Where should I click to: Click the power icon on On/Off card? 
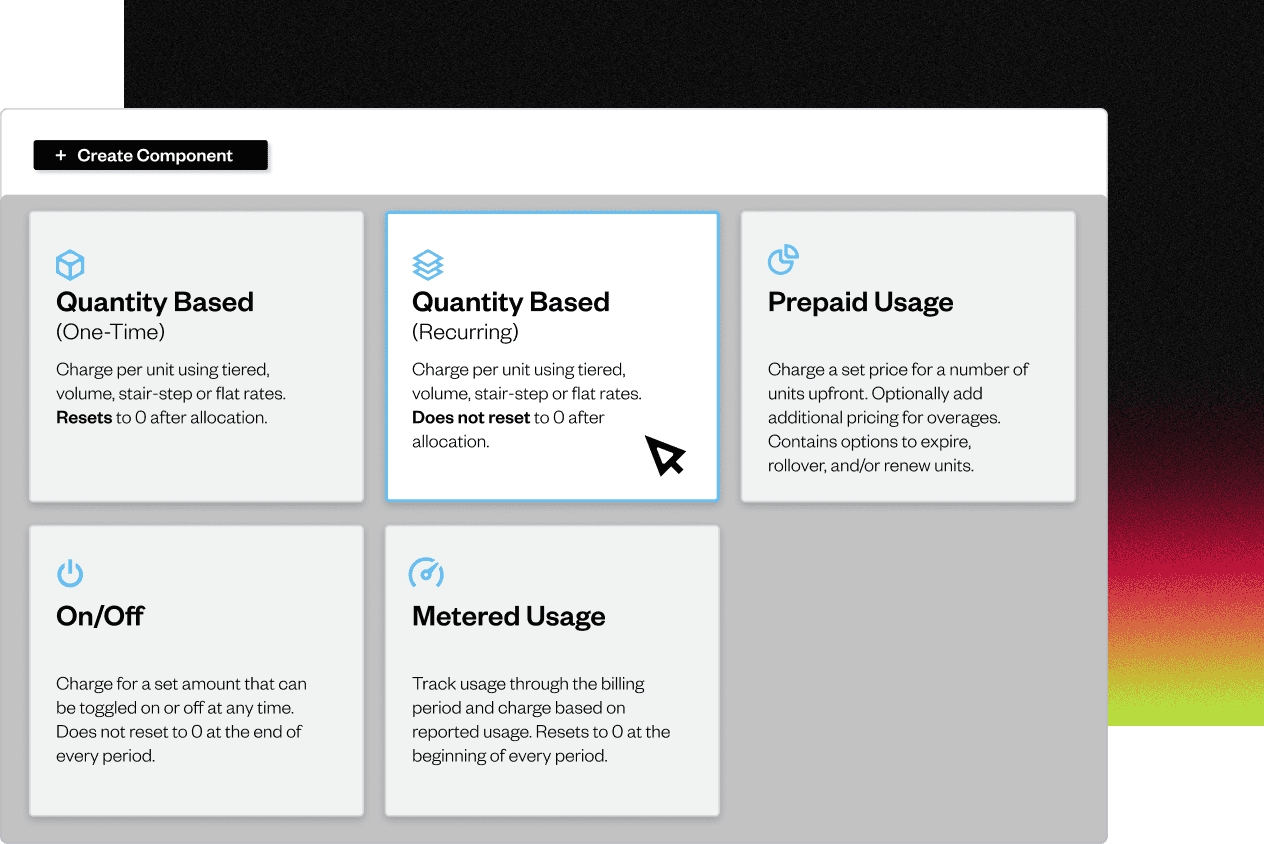[x=70, y=573]
